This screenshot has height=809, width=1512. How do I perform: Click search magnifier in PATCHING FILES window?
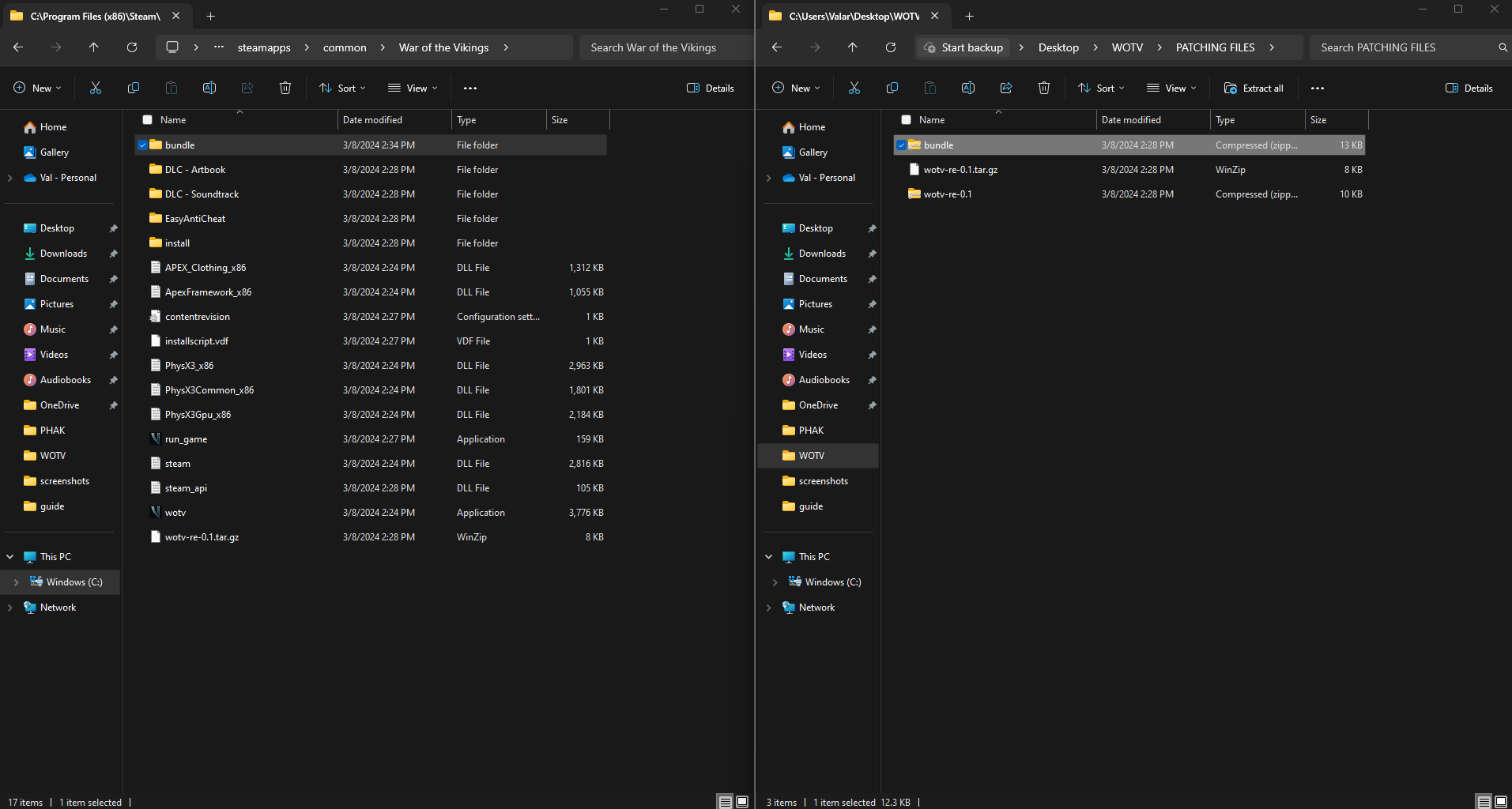click(1503, 47)
